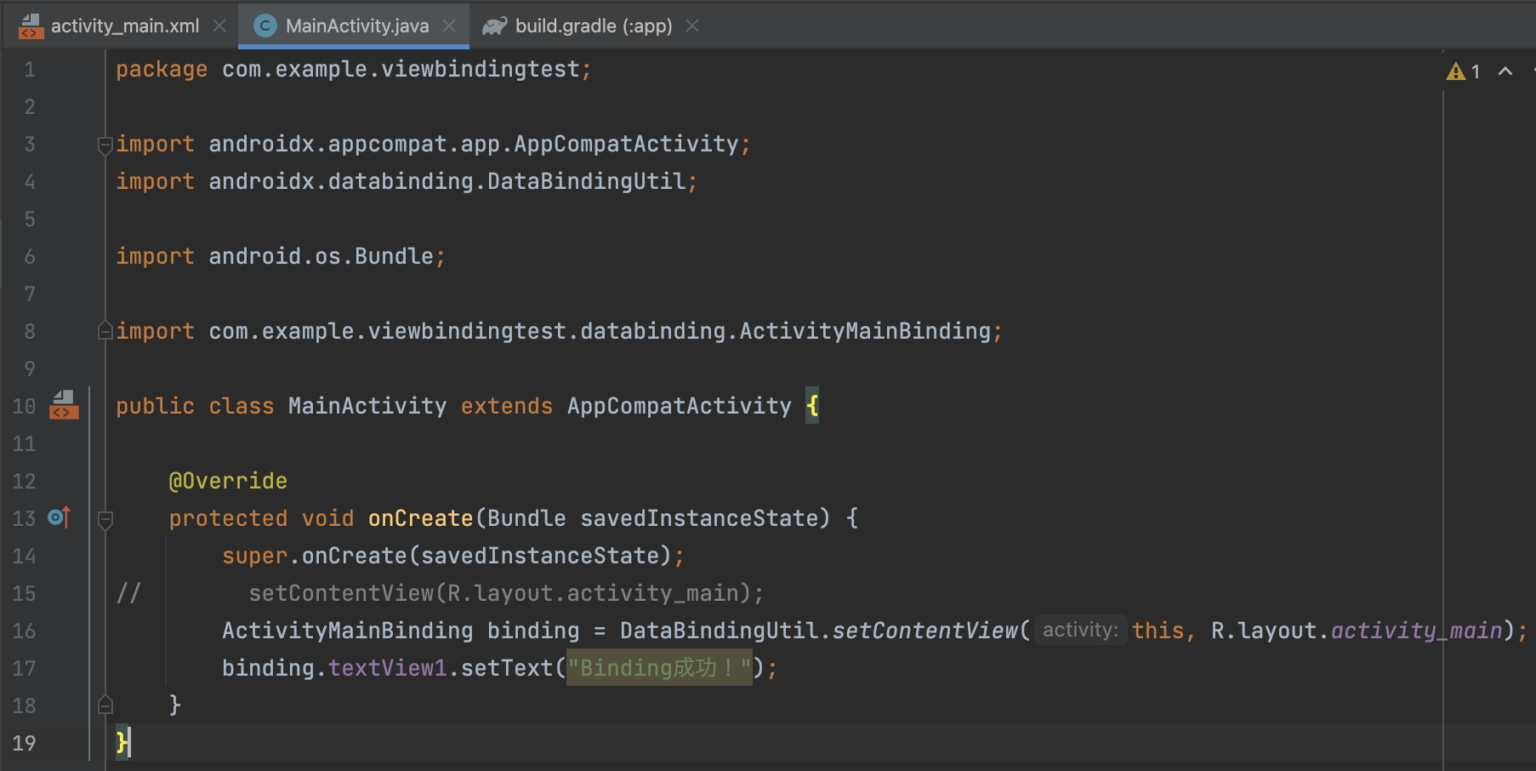The width and height of the screenshot is (1536, 771).
Task: Click ActivityMainBinding in the line 8 import
Action: tap(865, 330)
